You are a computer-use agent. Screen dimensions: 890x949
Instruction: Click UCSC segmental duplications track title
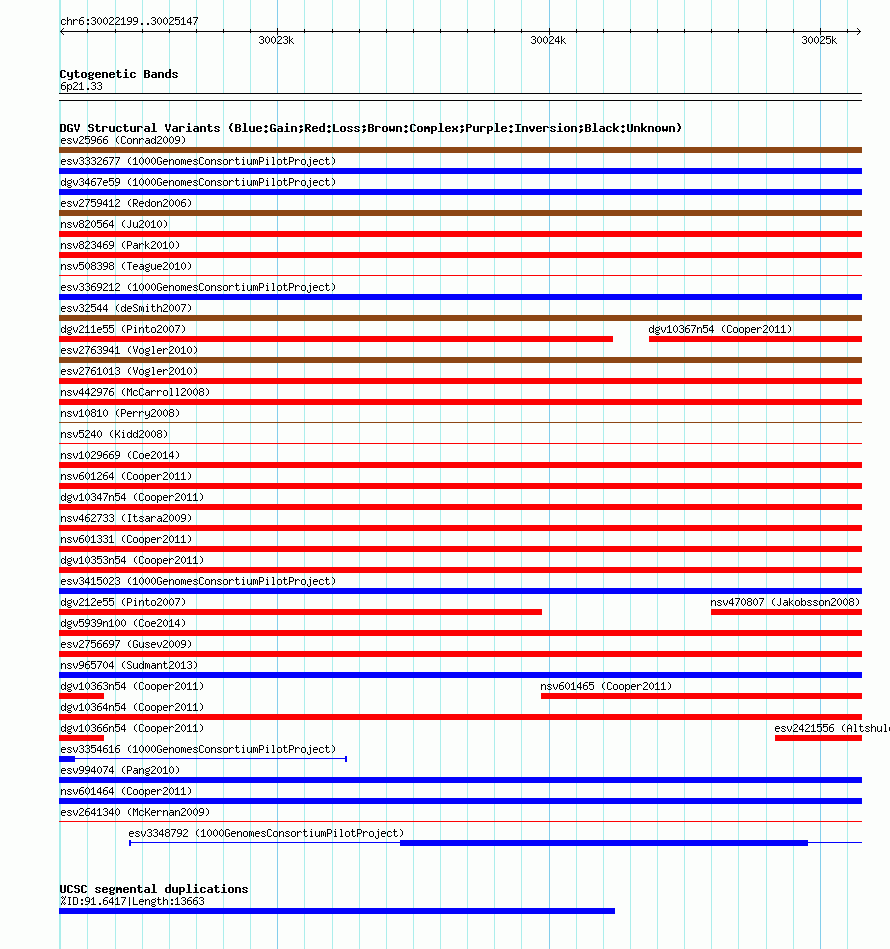[154, 889]
